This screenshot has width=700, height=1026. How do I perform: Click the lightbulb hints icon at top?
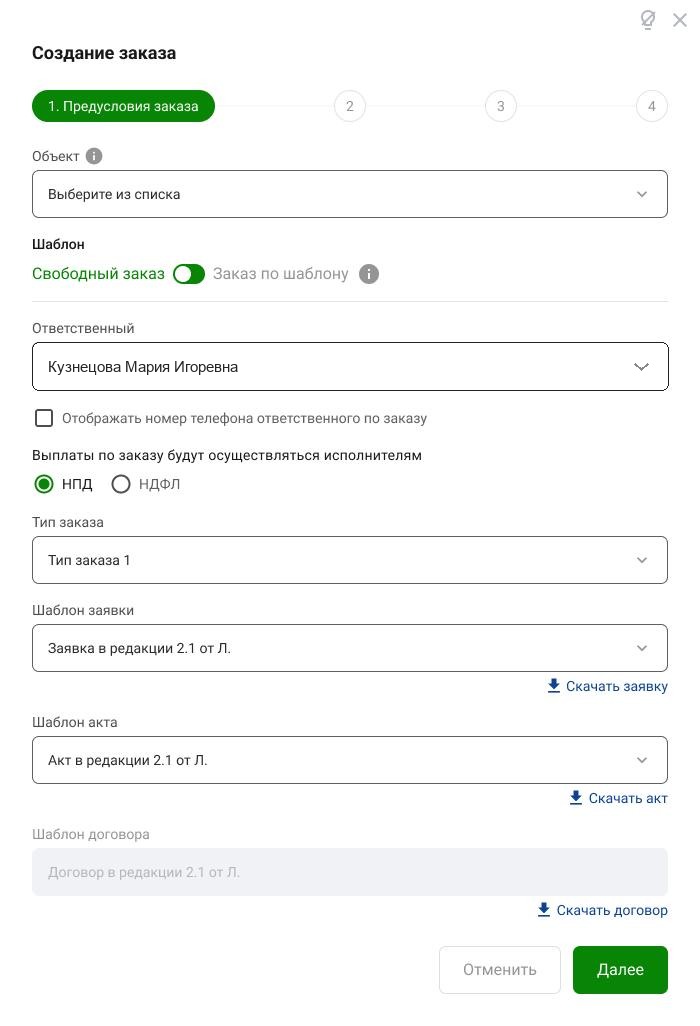click(x=647, y=20)
